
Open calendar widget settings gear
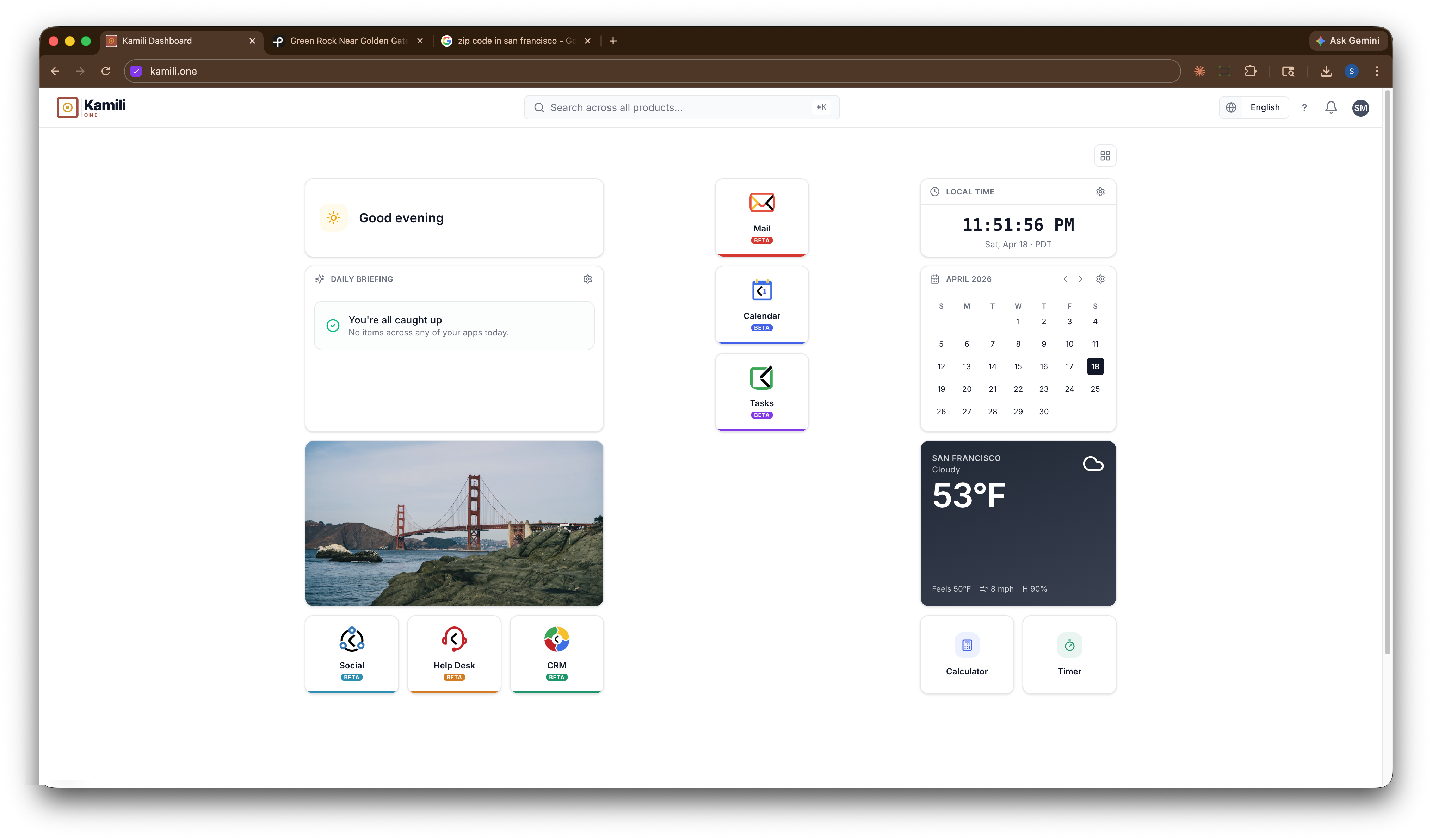tap(1100, 279)
